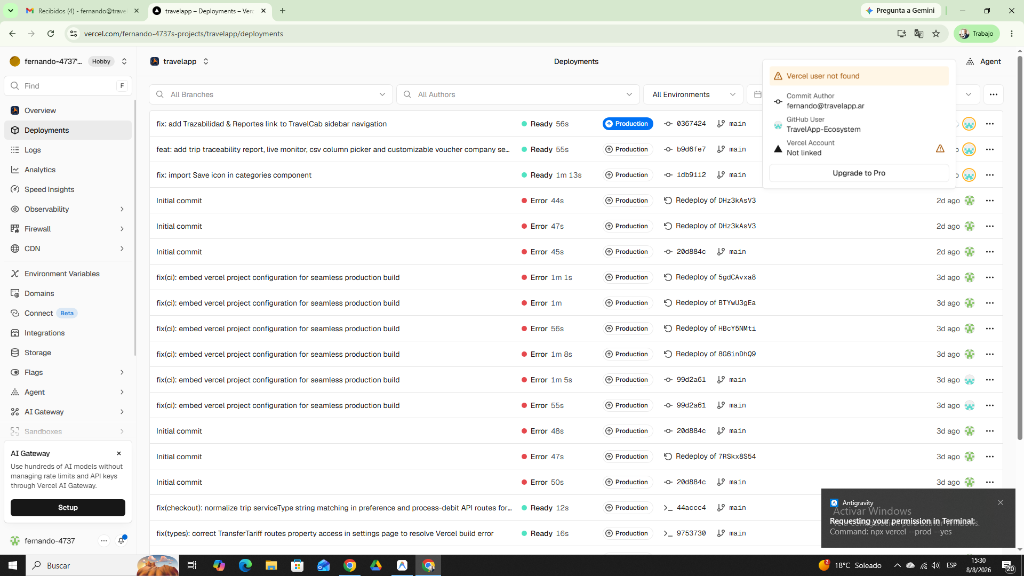
Task: Open actions menu for Save icon fix deployment
Action: point(990,175)
